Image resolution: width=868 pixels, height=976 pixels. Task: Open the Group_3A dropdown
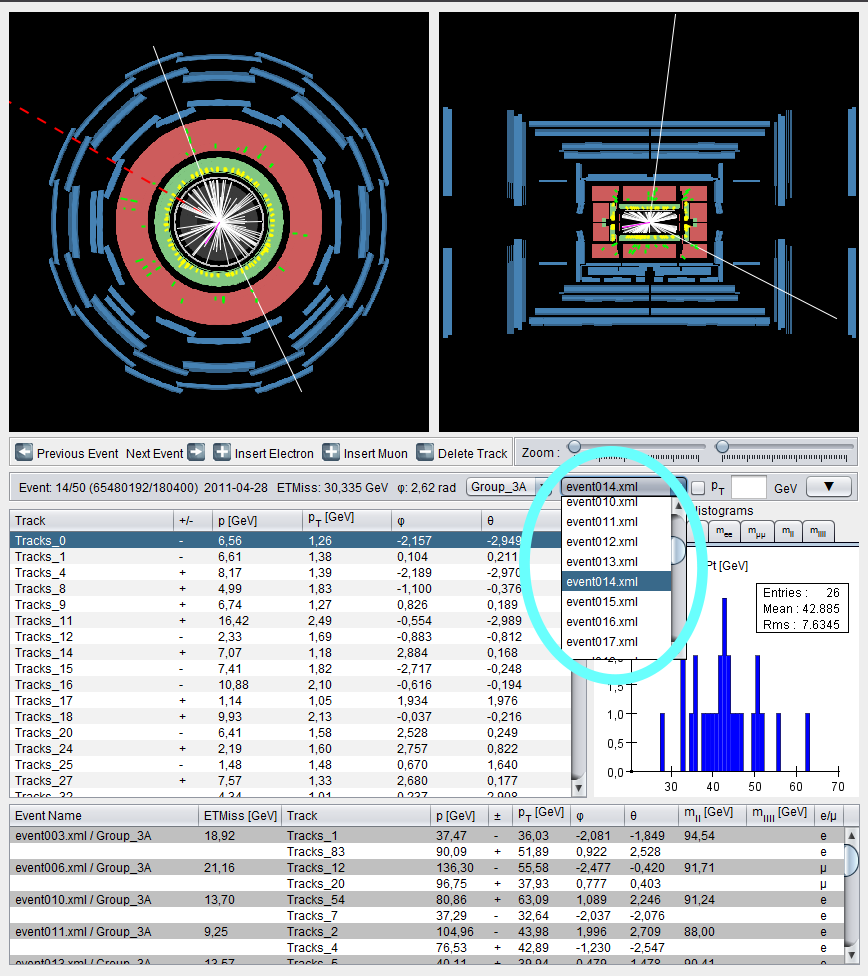pyautogui.click(x=507, y=487)
